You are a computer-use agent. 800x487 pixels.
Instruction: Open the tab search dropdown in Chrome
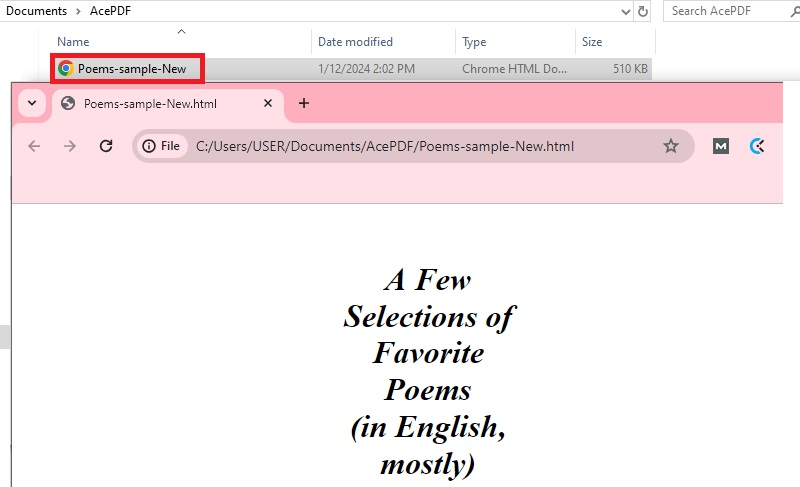pyautogui.click(x=32, y=104)
